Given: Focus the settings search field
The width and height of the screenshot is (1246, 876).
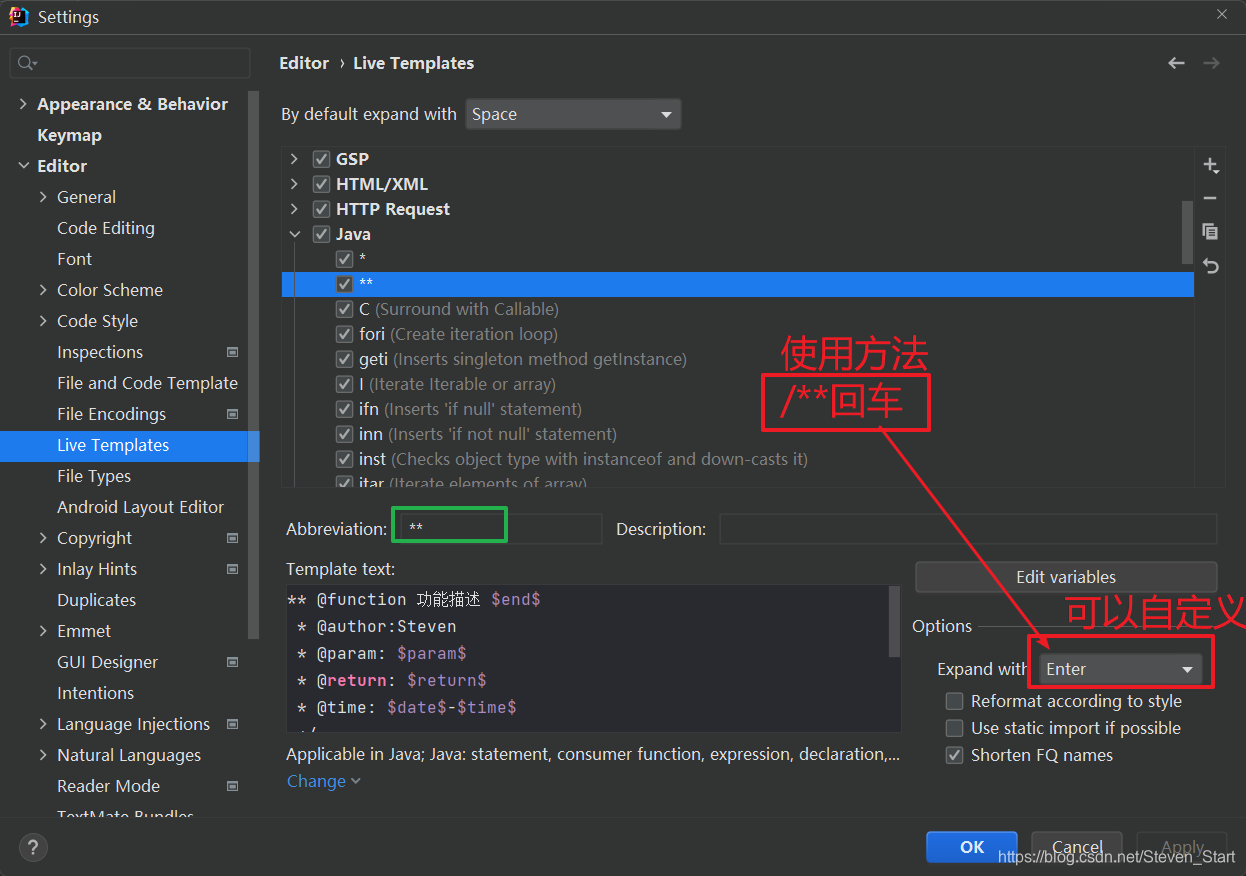Looking at the screenshot, I should [x=130, y=63].
